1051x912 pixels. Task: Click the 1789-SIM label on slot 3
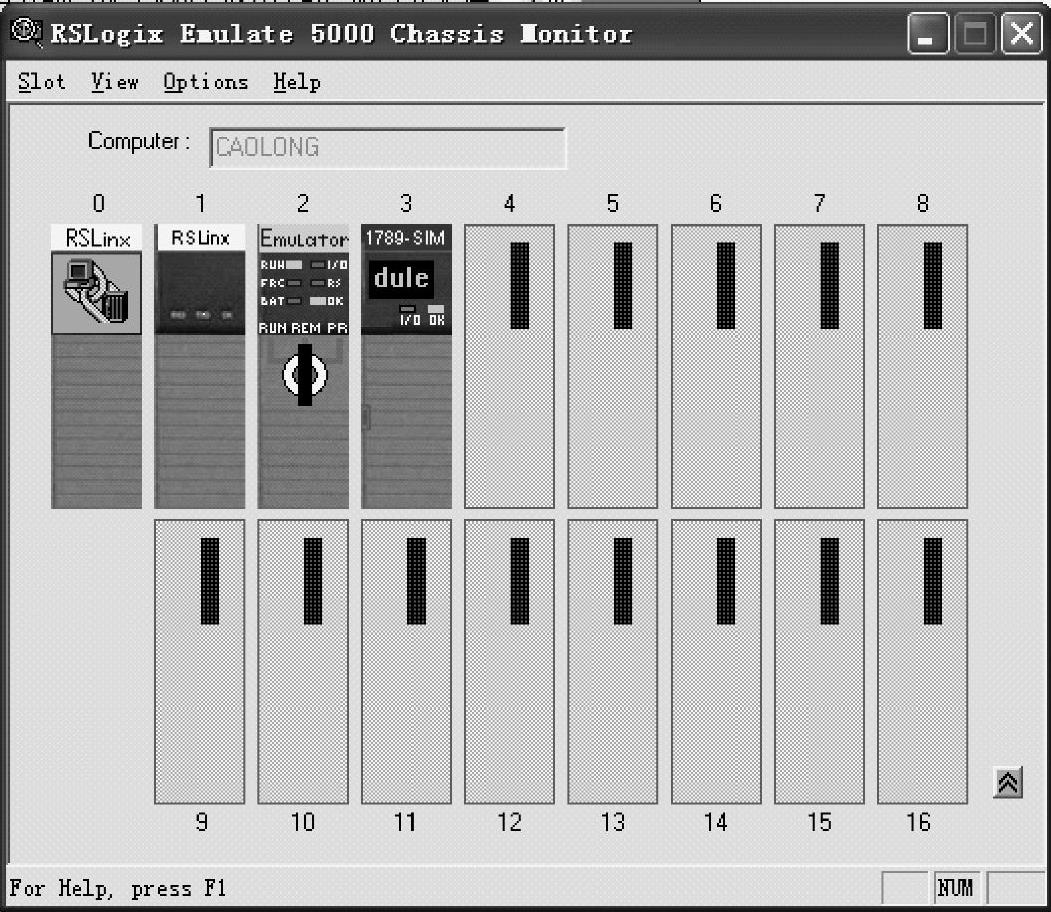coord(406,238)
